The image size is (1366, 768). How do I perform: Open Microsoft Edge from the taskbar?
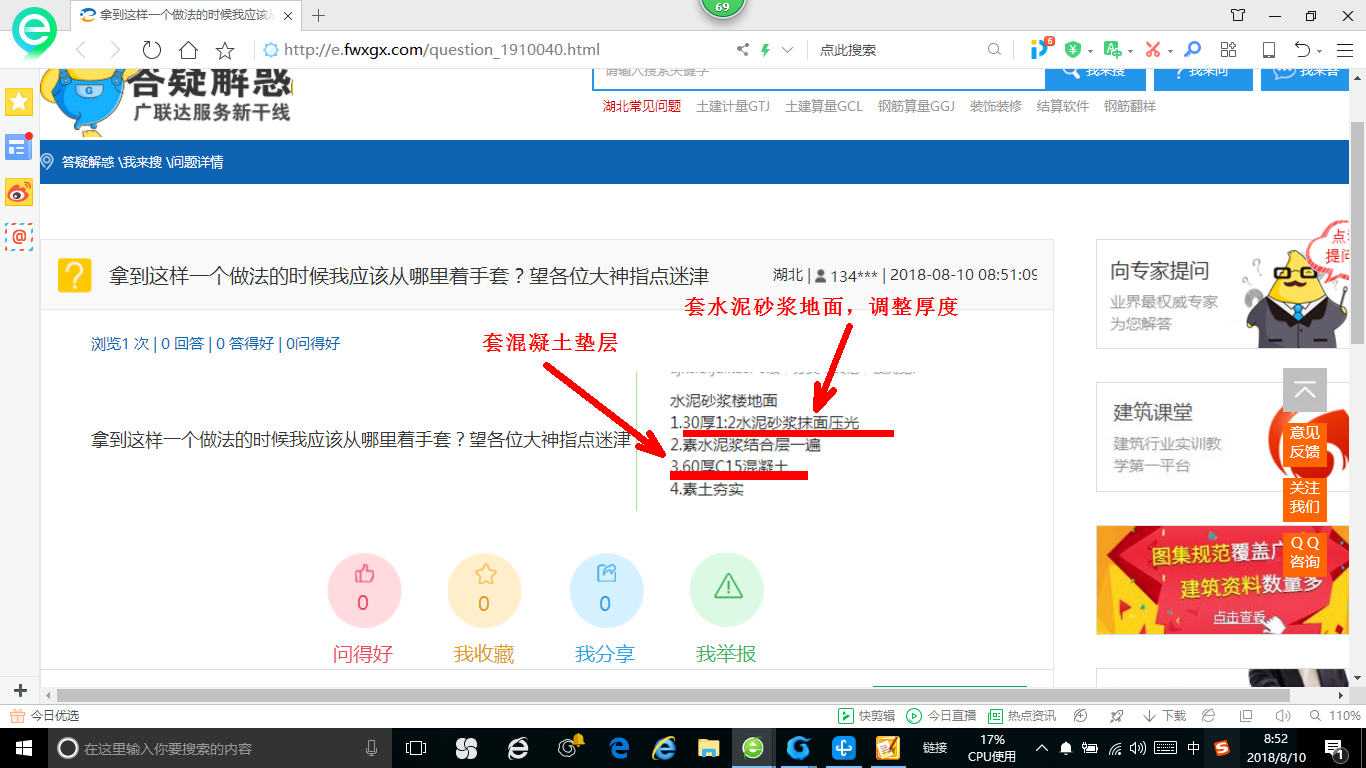620,748
